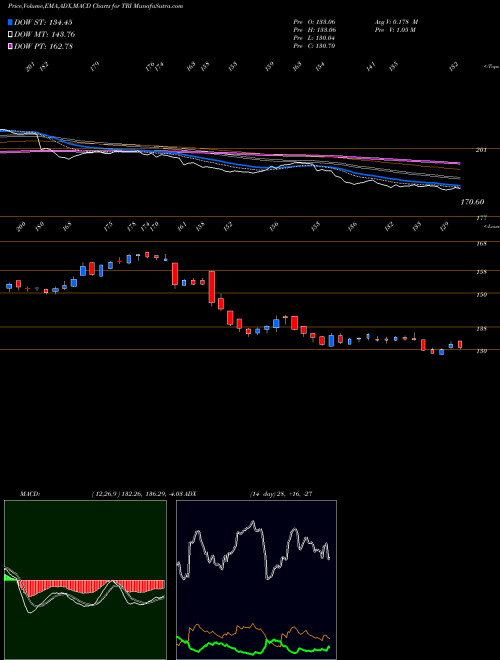Click the last red candlestick on the right

[x=460, y=345]
